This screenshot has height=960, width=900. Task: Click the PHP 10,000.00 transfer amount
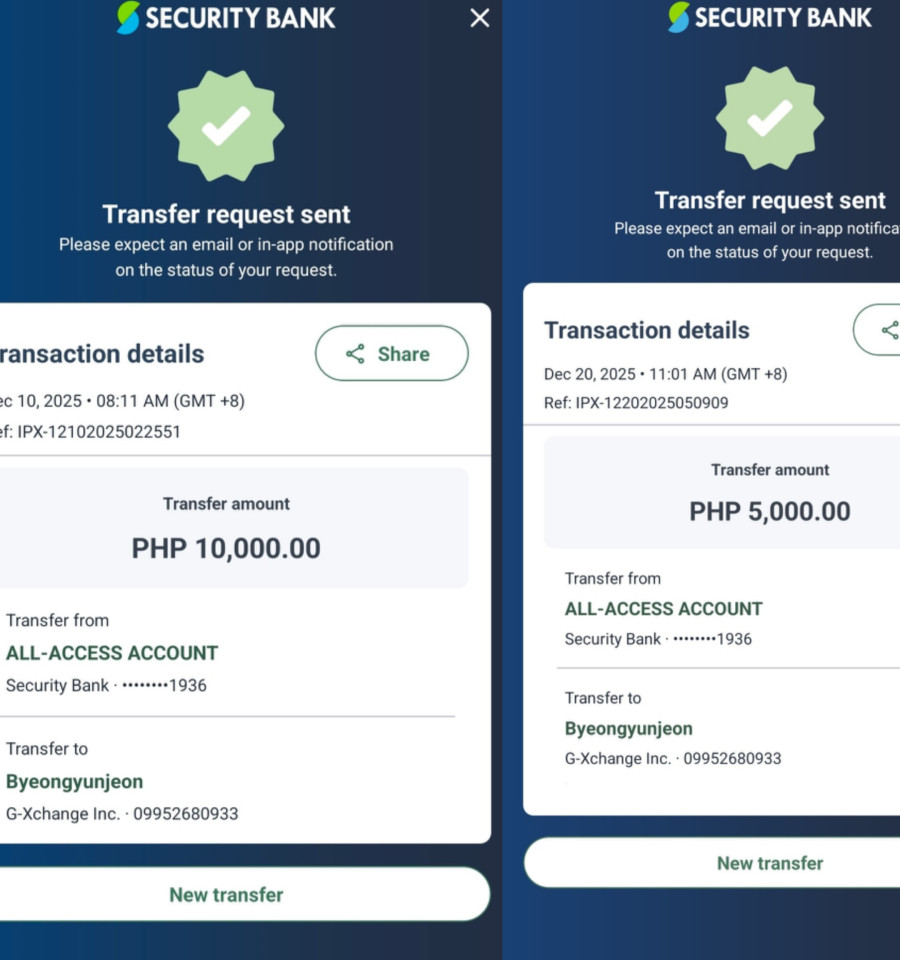click(x=226, y=548)
